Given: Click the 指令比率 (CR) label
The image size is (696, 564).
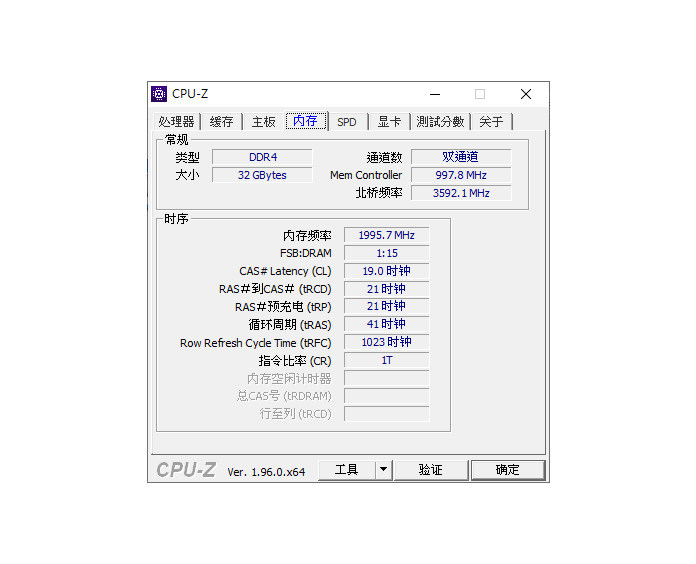Looking at the screenshot, I should [x=295, y=361].
